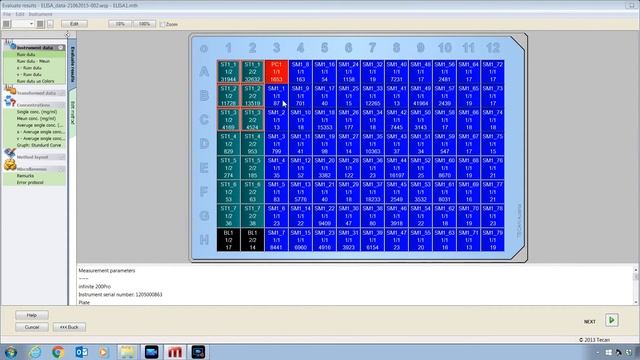Open the Instrument menu

(x=40, y=14)
